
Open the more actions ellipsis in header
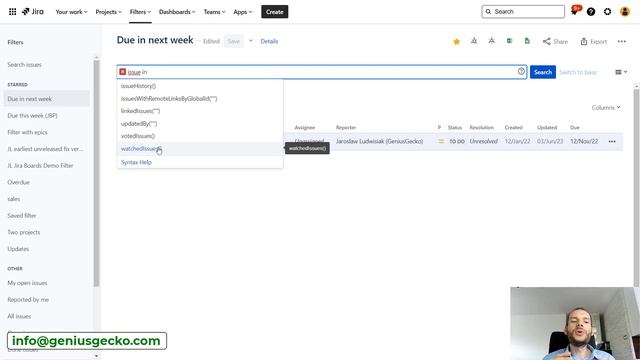pyautogui.click(x=622, y=41)
